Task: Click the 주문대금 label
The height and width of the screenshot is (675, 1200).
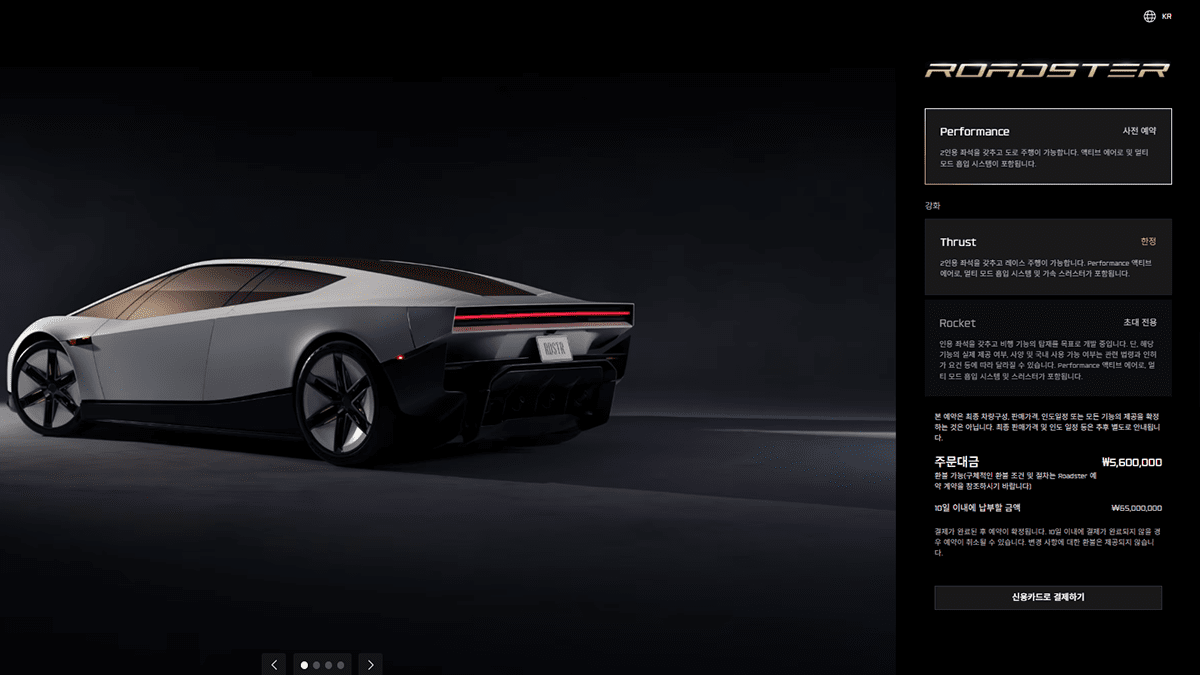Action: coord(957,462)
